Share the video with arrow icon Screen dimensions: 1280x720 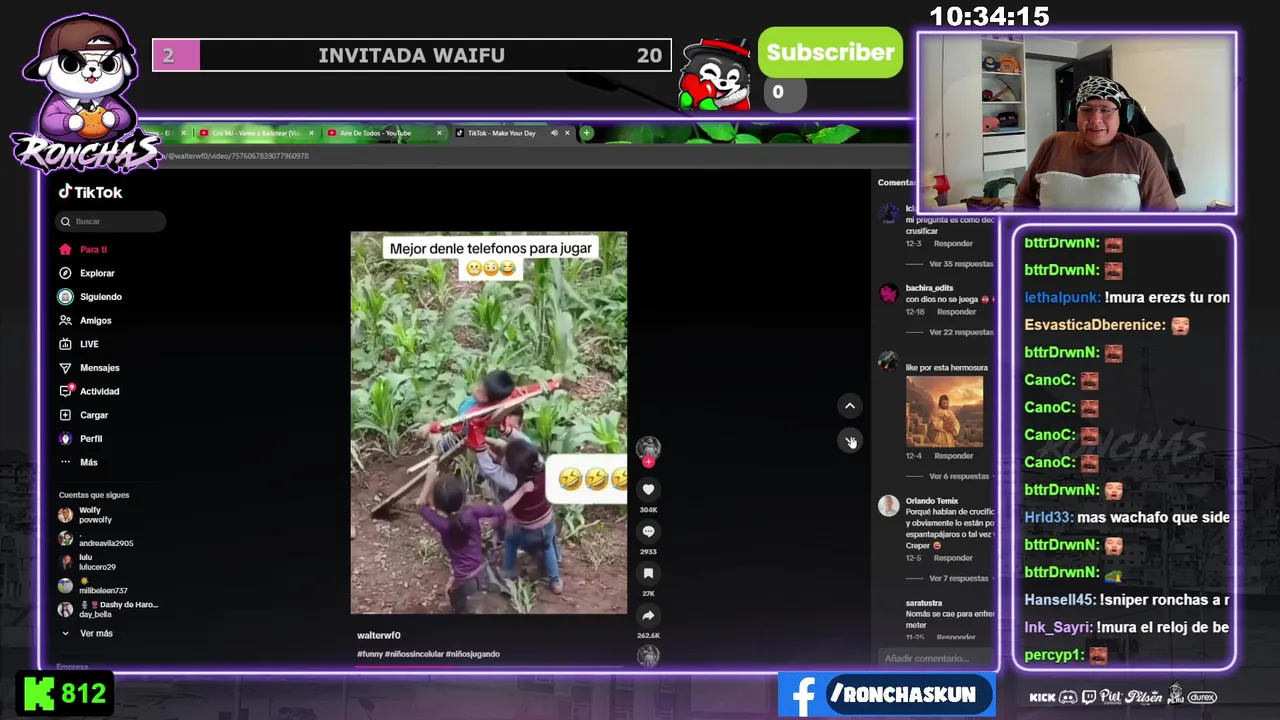coord(648,616)
